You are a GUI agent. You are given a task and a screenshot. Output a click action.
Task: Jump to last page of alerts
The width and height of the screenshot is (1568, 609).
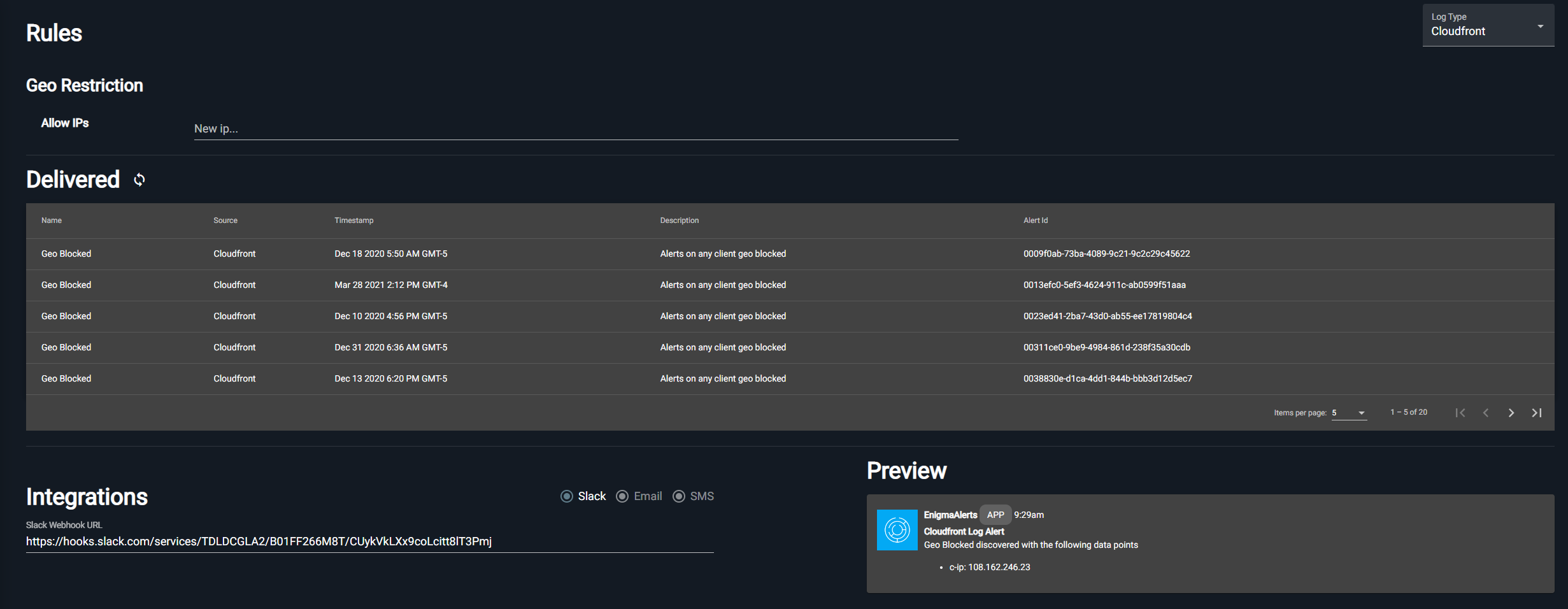pos(1537,413)
